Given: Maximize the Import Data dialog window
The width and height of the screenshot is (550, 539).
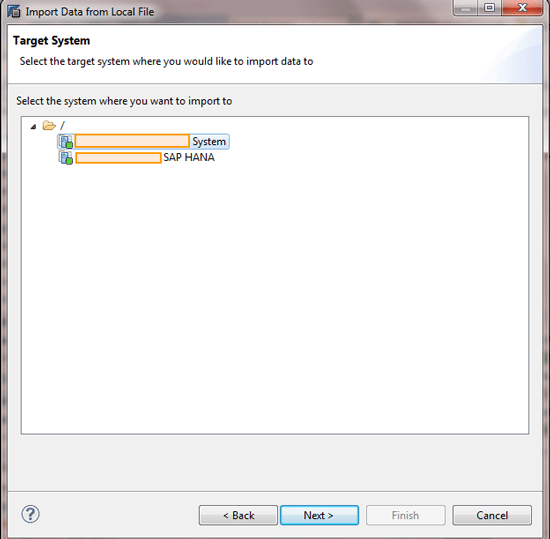Looking at the screenshot, I should (489, 8).
